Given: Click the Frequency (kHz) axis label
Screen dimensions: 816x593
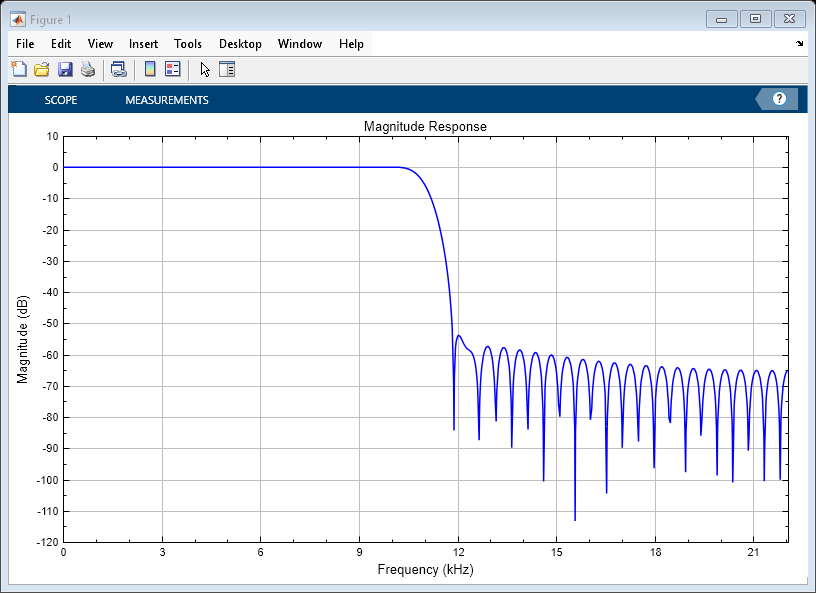Looking at the screenshot, I should coord(426,570).
